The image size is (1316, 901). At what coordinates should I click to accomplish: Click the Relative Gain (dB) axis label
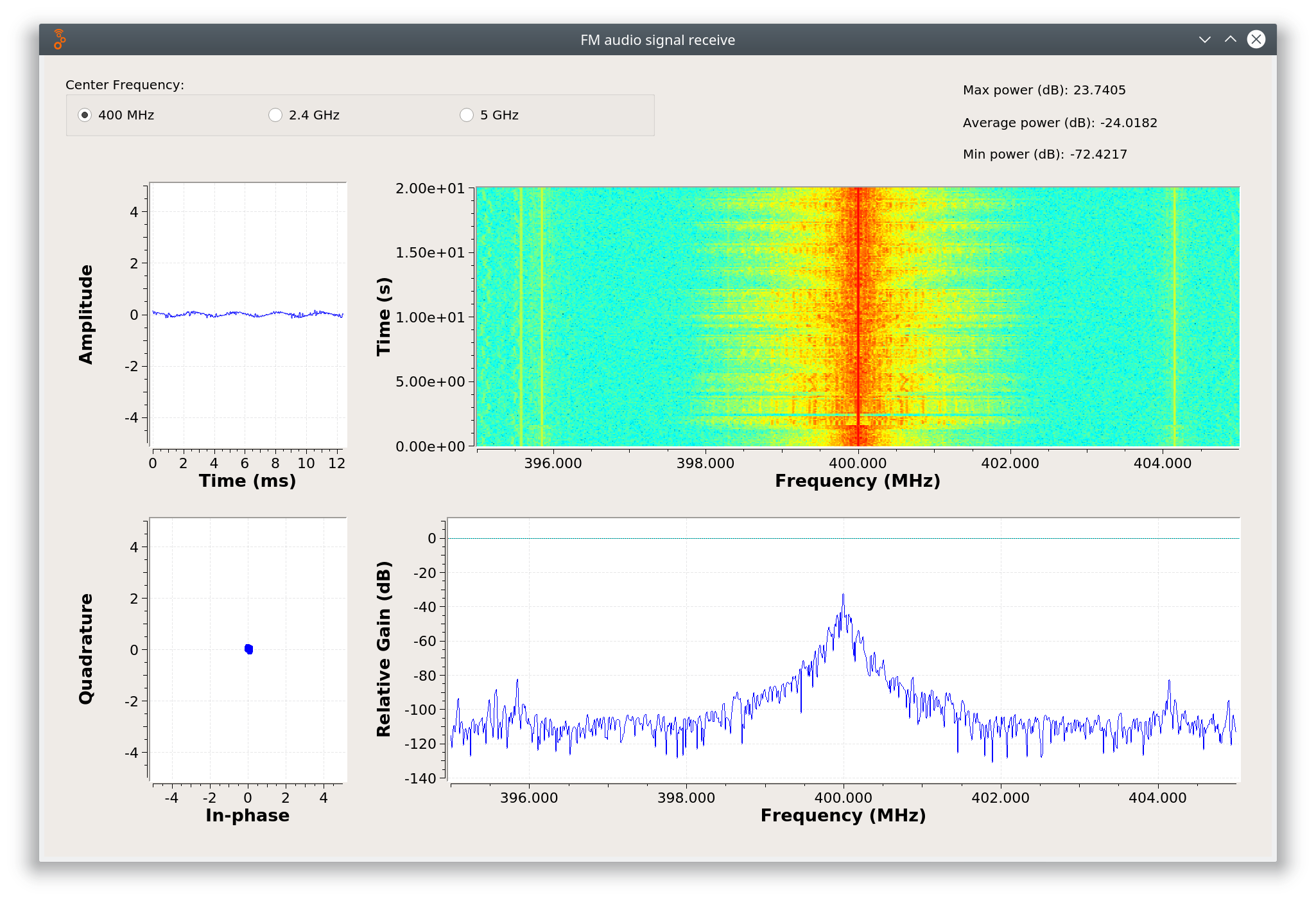pyautogui.click(x=383, y=649)
